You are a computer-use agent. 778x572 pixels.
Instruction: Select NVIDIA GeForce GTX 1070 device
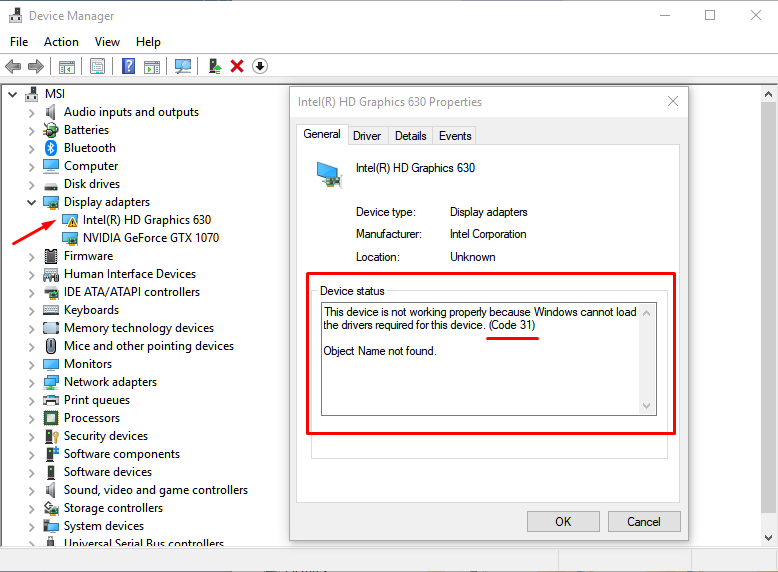[x=151, y=238]
